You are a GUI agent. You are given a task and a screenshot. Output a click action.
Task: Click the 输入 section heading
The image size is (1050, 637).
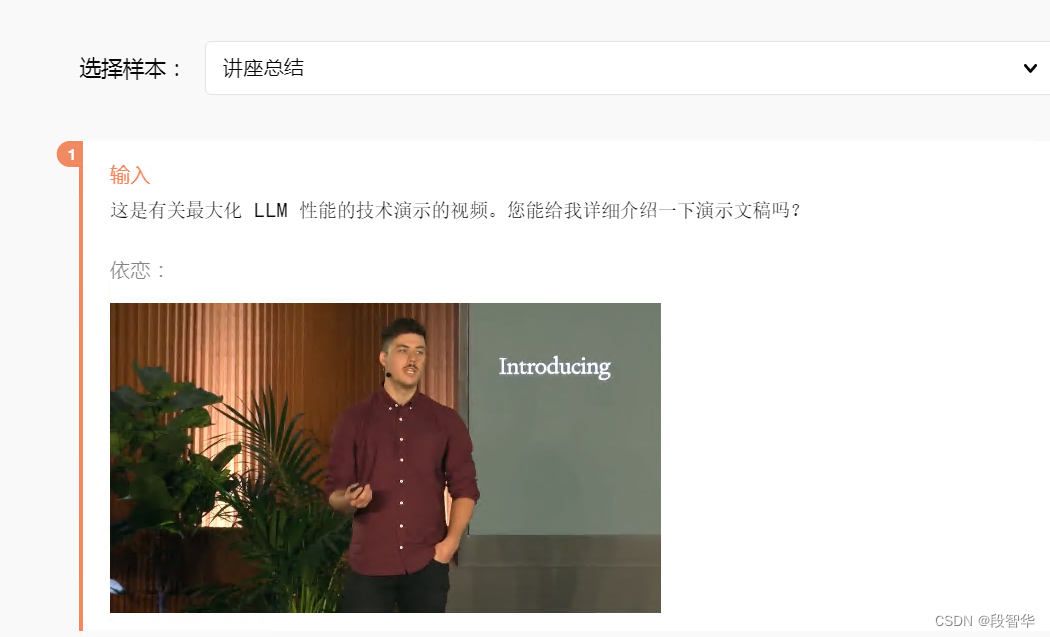[x=129, y=175]
